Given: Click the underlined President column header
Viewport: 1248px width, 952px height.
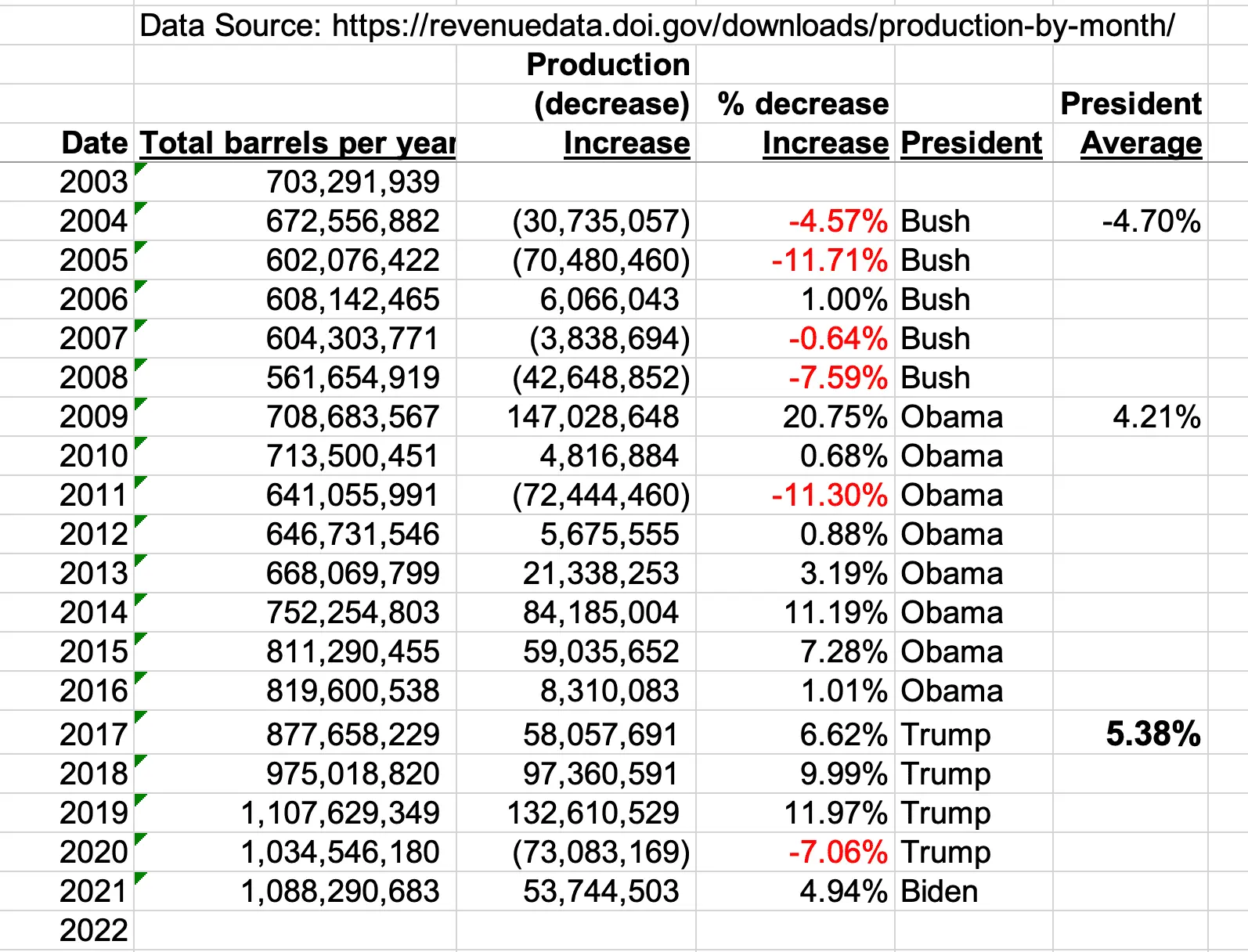Looking at the screenshot, I should click(971, 143).
